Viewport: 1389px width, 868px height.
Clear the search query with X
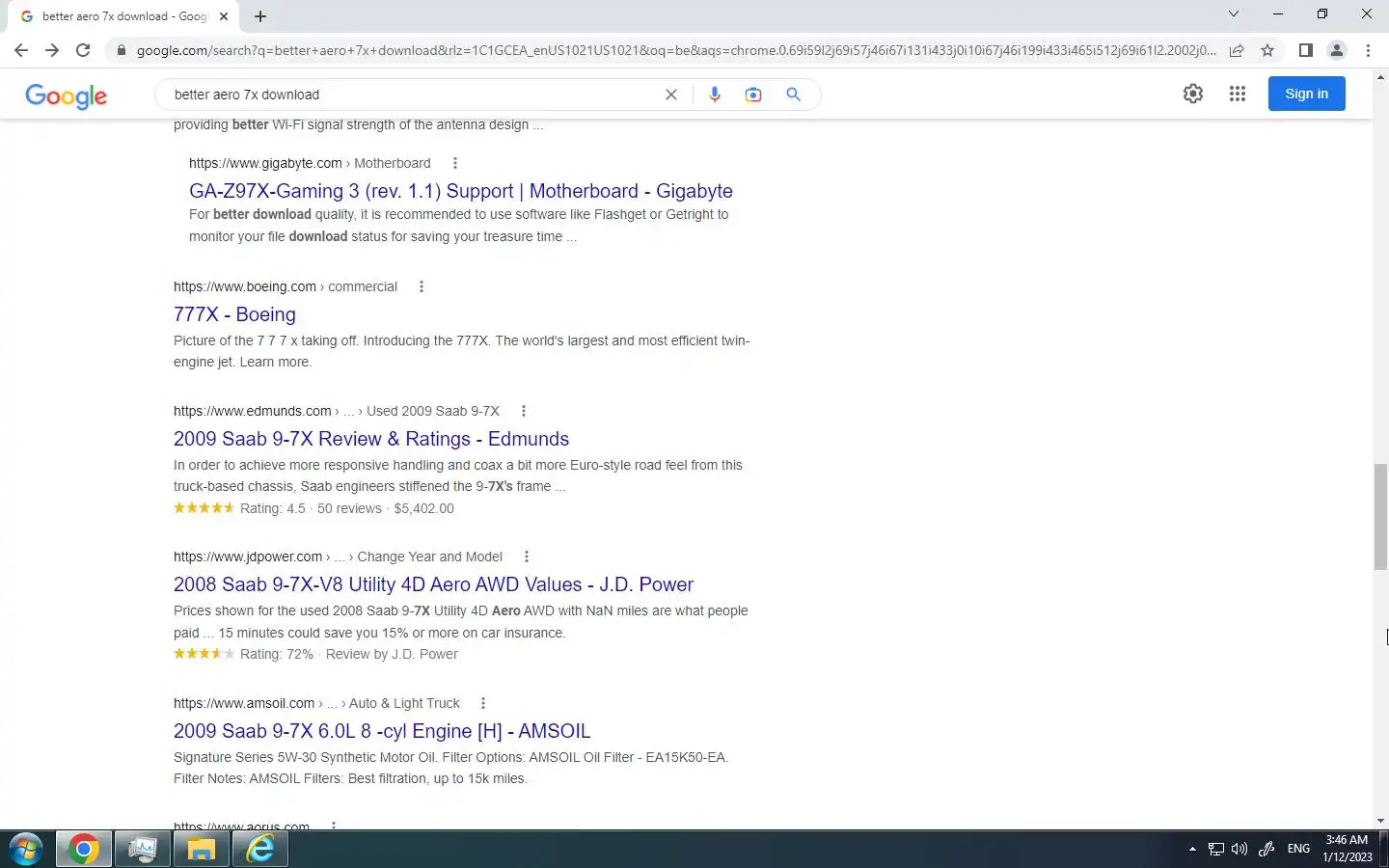click(671, 95)
